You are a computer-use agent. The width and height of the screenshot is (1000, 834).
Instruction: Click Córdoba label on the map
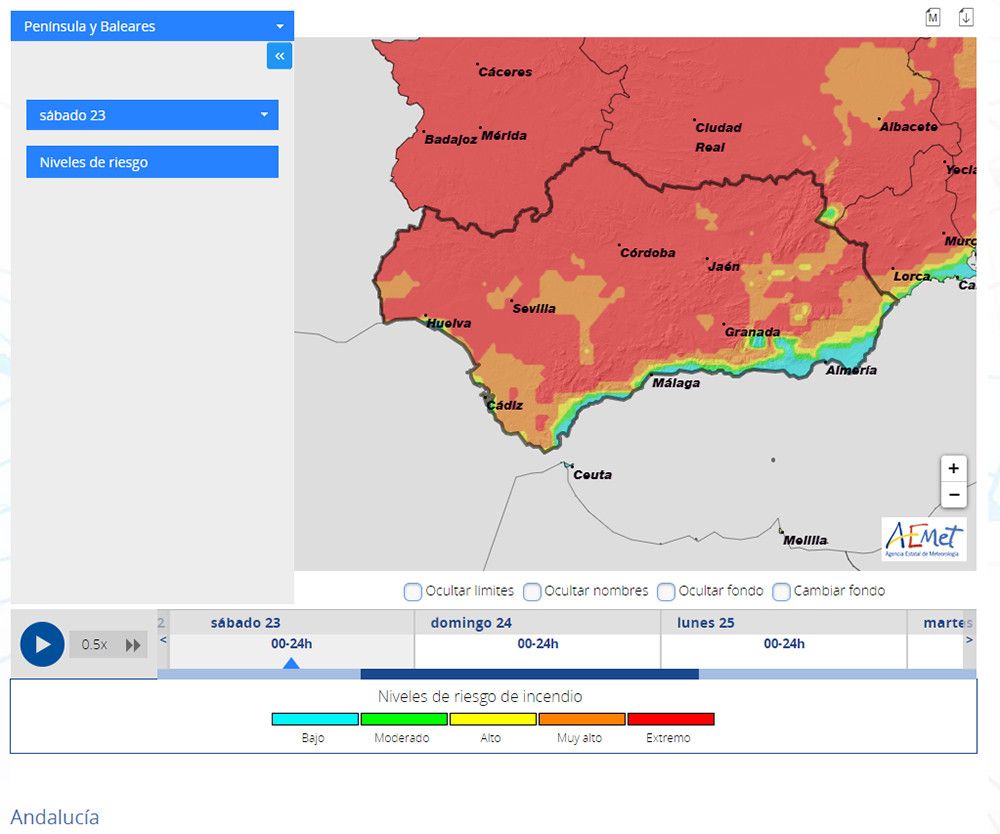coord(647,253)
